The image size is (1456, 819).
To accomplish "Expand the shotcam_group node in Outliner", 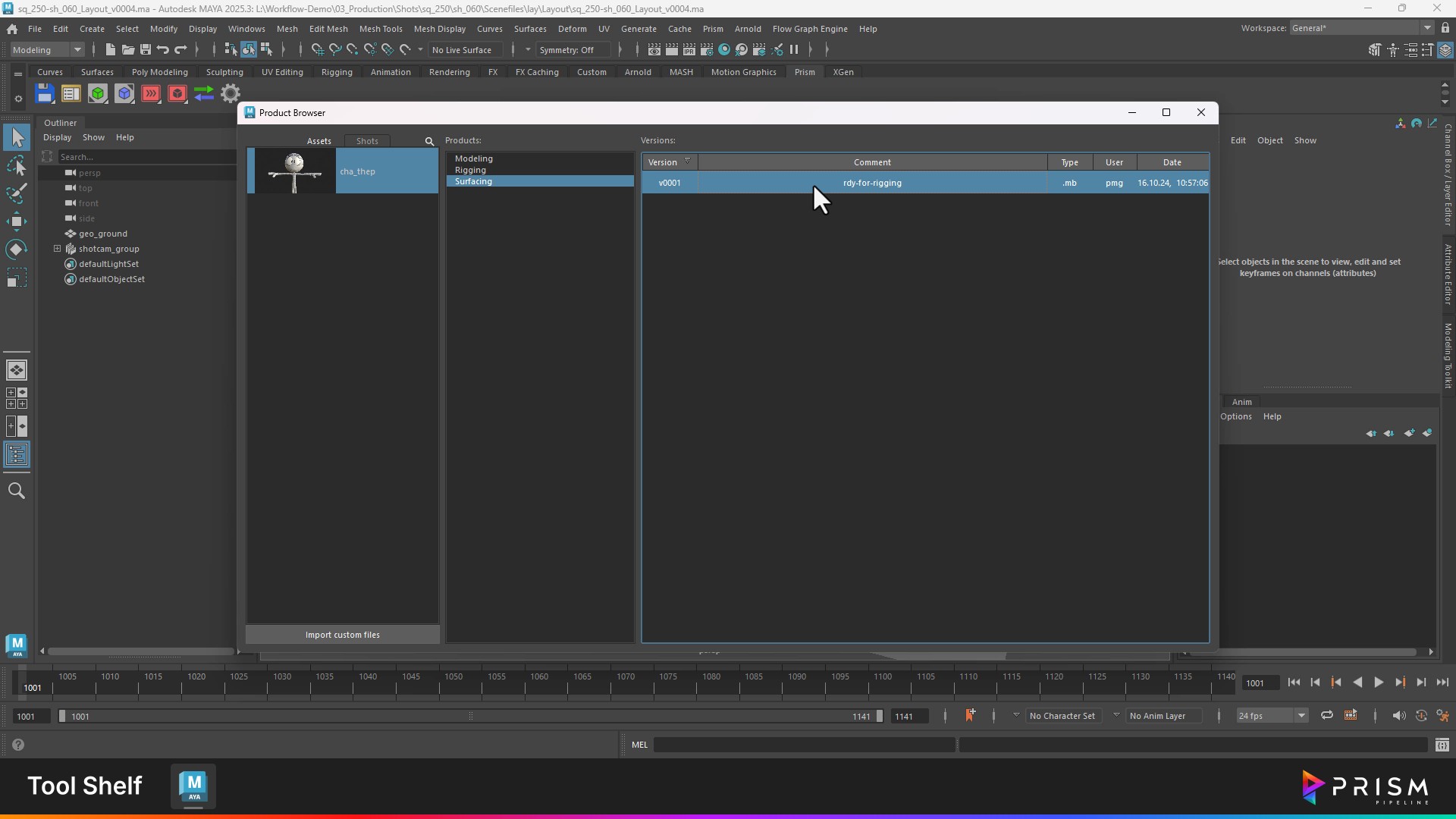I will pyautogui.click(x=57, y=249).
